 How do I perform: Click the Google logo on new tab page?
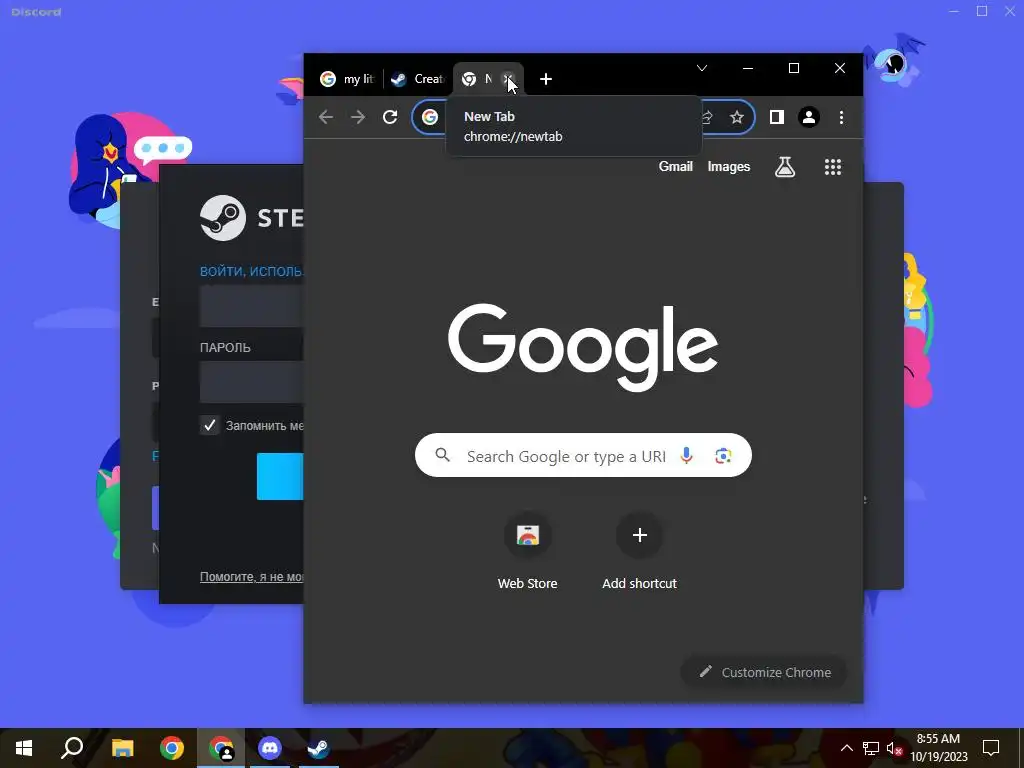(583, 347)
